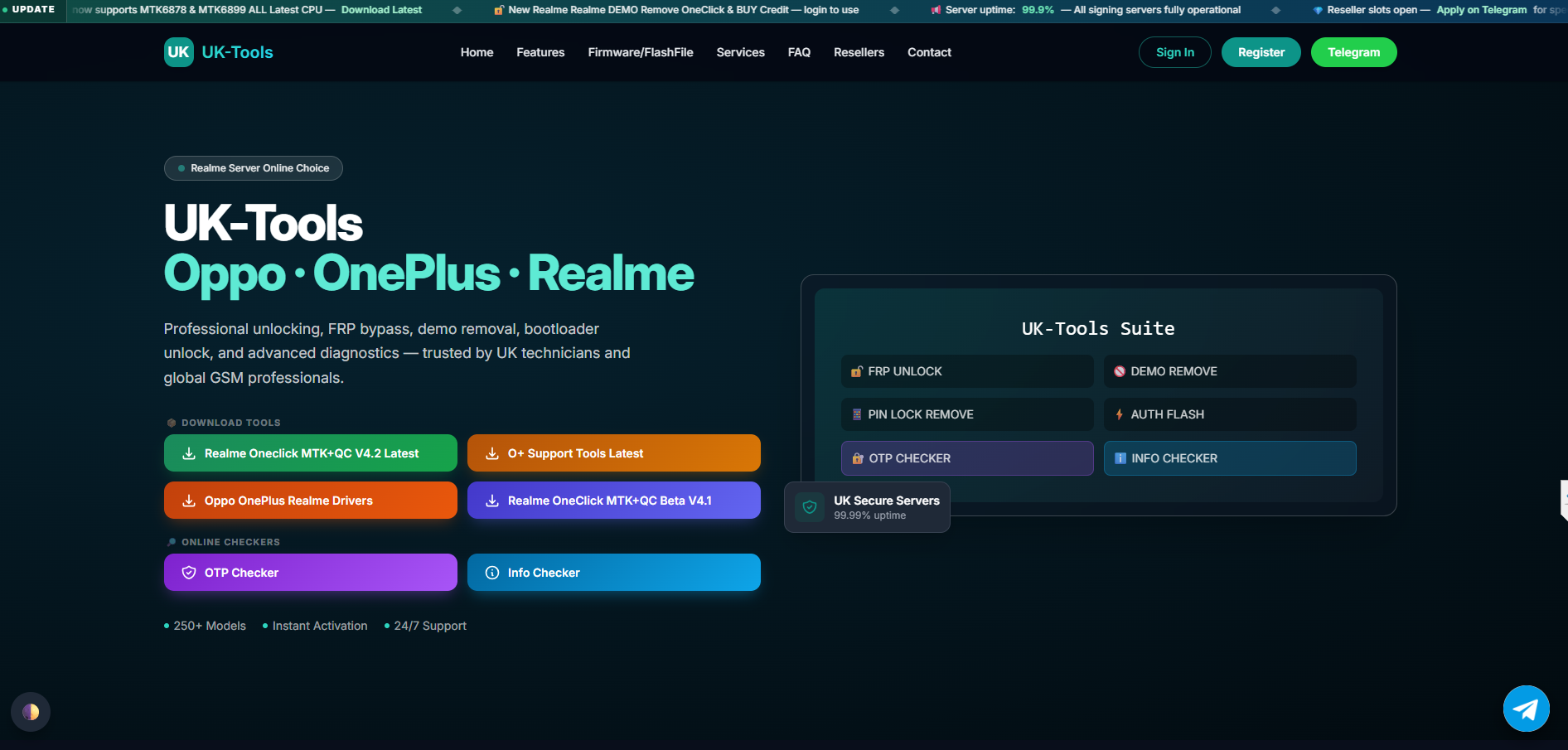The image size is (1568, 750).
Task: Open the FAQ menu item
Action: point(799,52)
